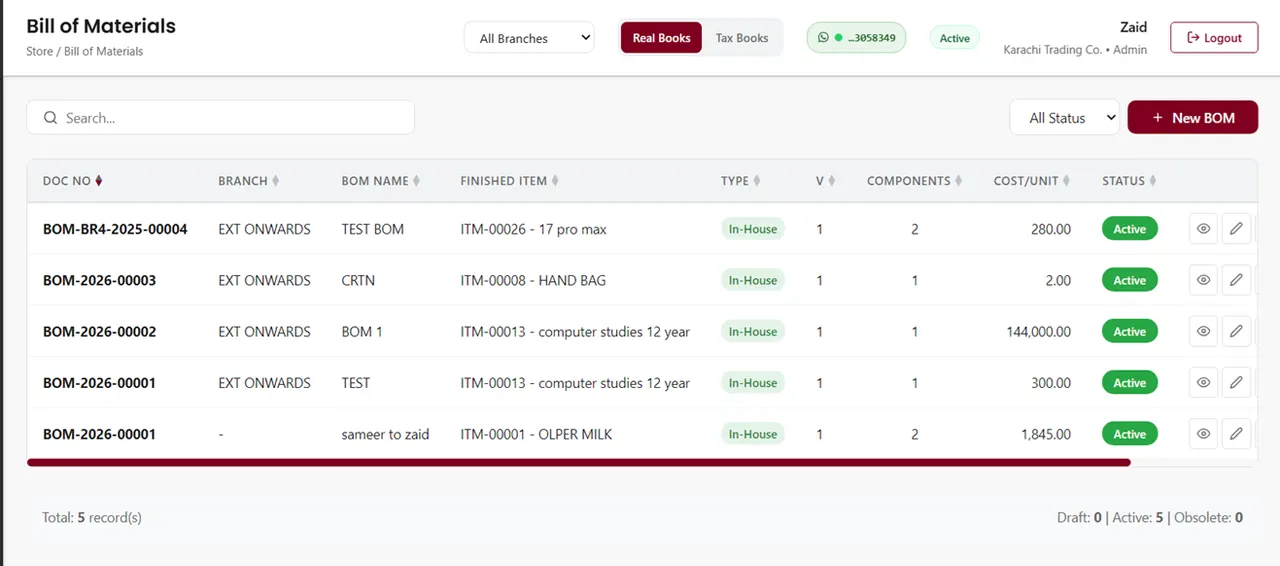Image resolution: width=1280 pixels, height=566 pixels.
Task: Click the search magnifier icon
Action: pos(50,118)
